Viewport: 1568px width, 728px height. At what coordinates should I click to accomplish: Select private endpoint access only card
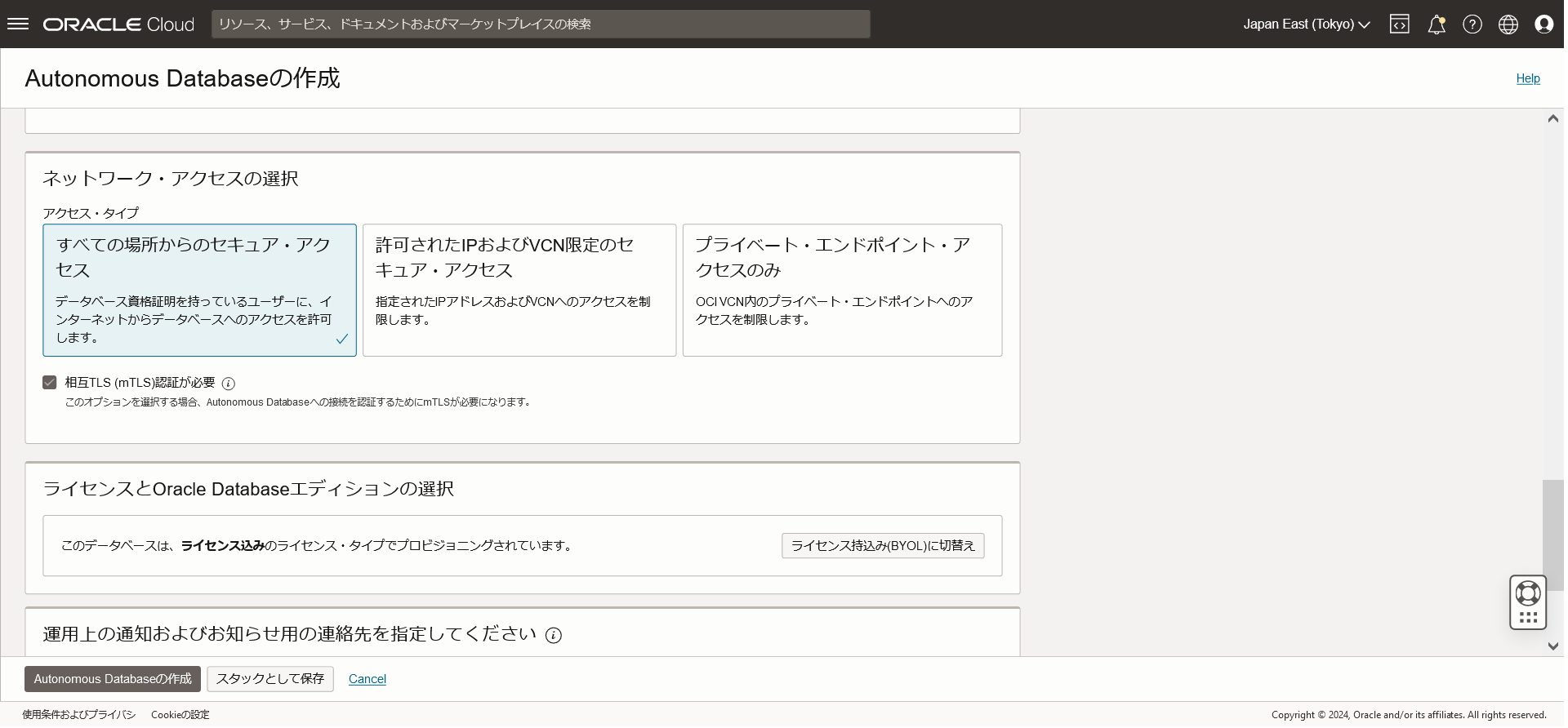843,291
